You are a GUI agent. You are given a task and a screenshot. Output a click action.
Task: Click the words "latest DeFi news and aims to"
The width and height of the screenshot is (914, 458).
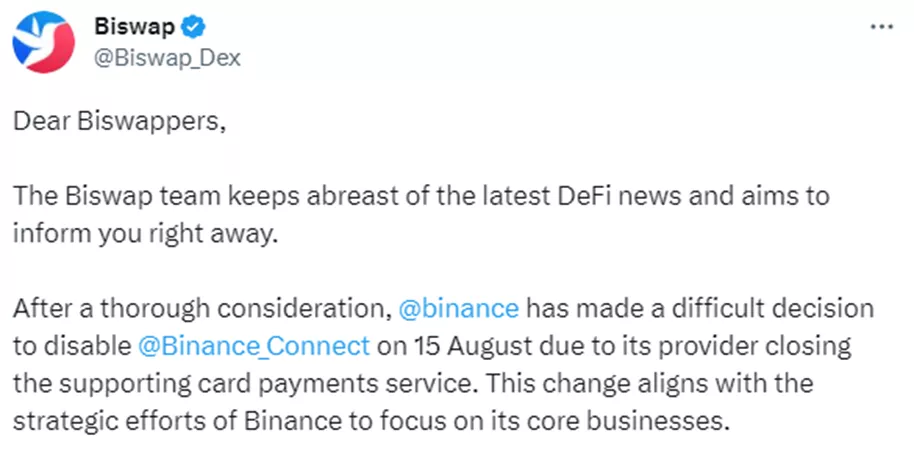pyautogui.click(x=683, y=196)
